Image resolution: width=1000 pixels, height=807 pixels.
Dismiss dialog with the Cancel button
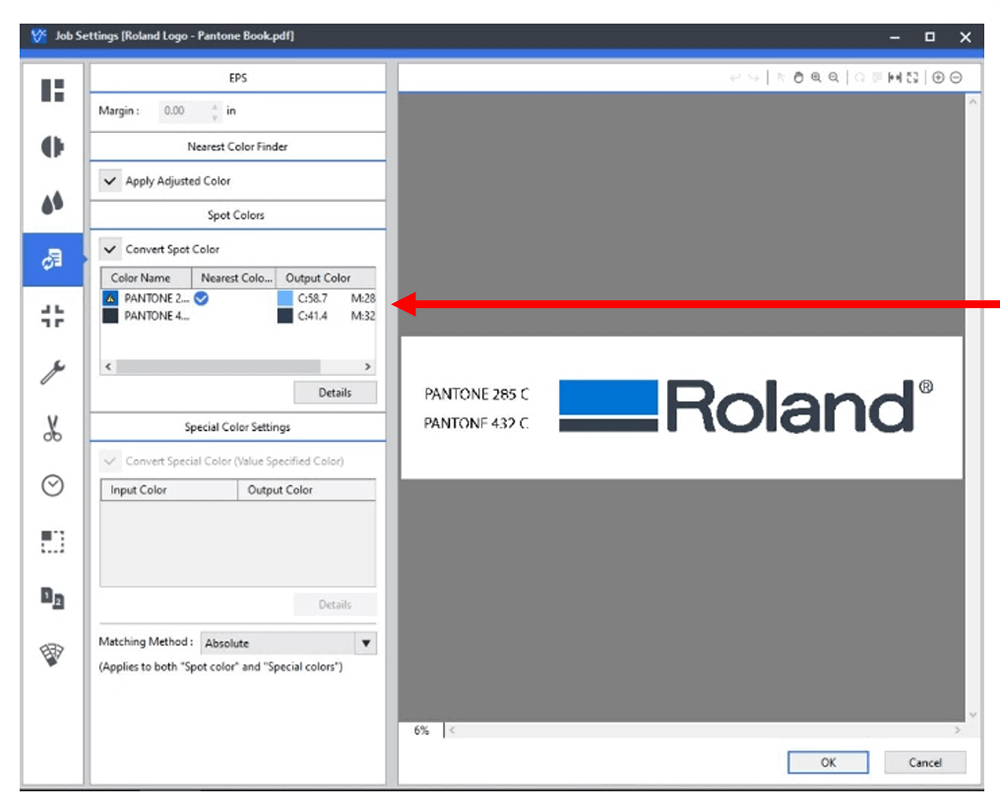pyautogui.click(x=925, y=762)
